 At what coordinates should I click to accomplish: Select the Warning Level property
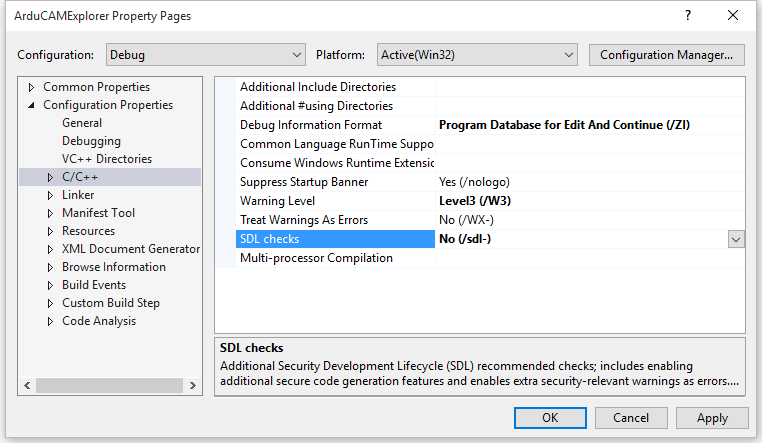point(335,201)
